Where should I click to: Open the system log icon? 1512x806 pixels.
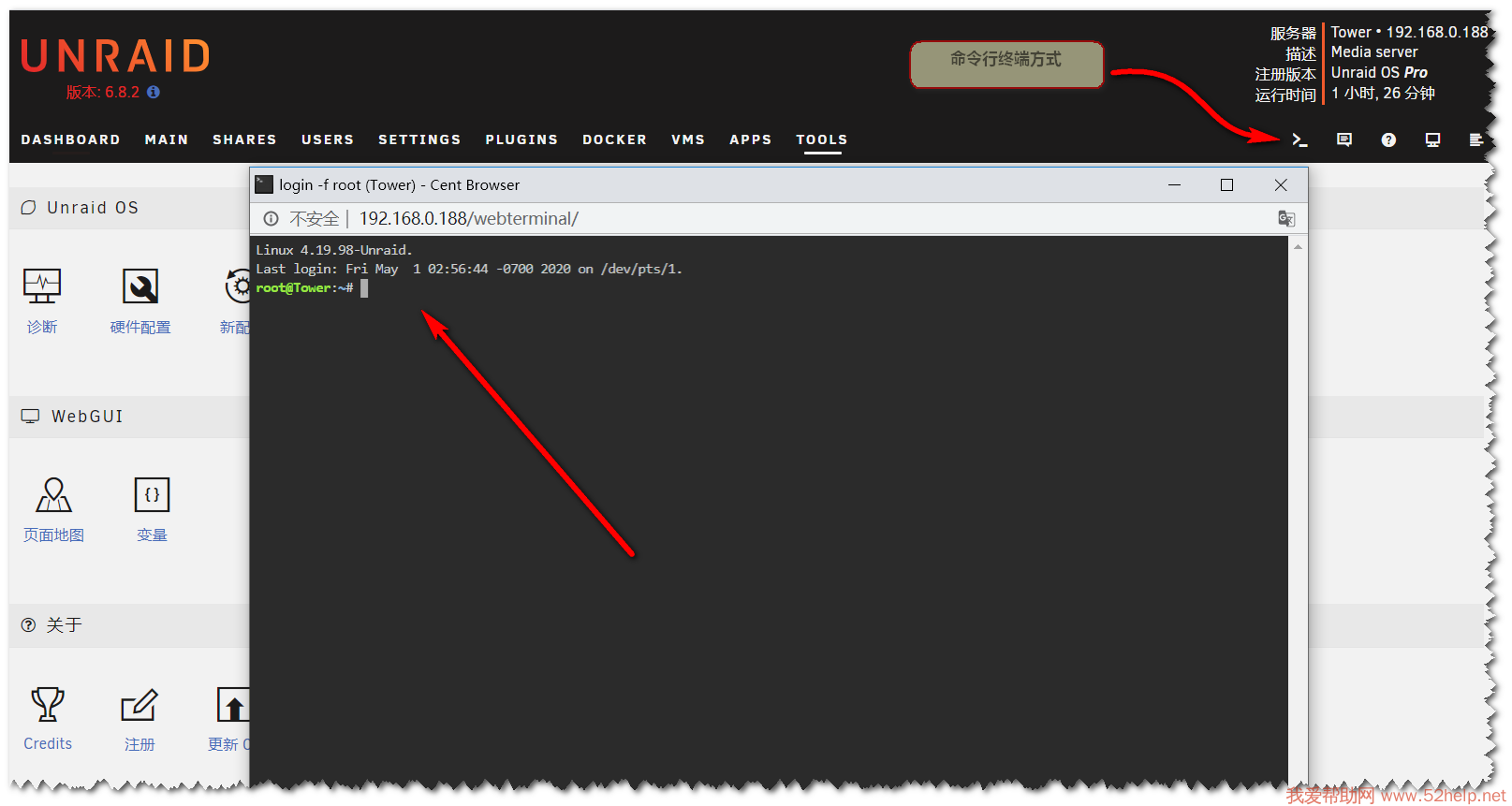[x=1475, y=139]
